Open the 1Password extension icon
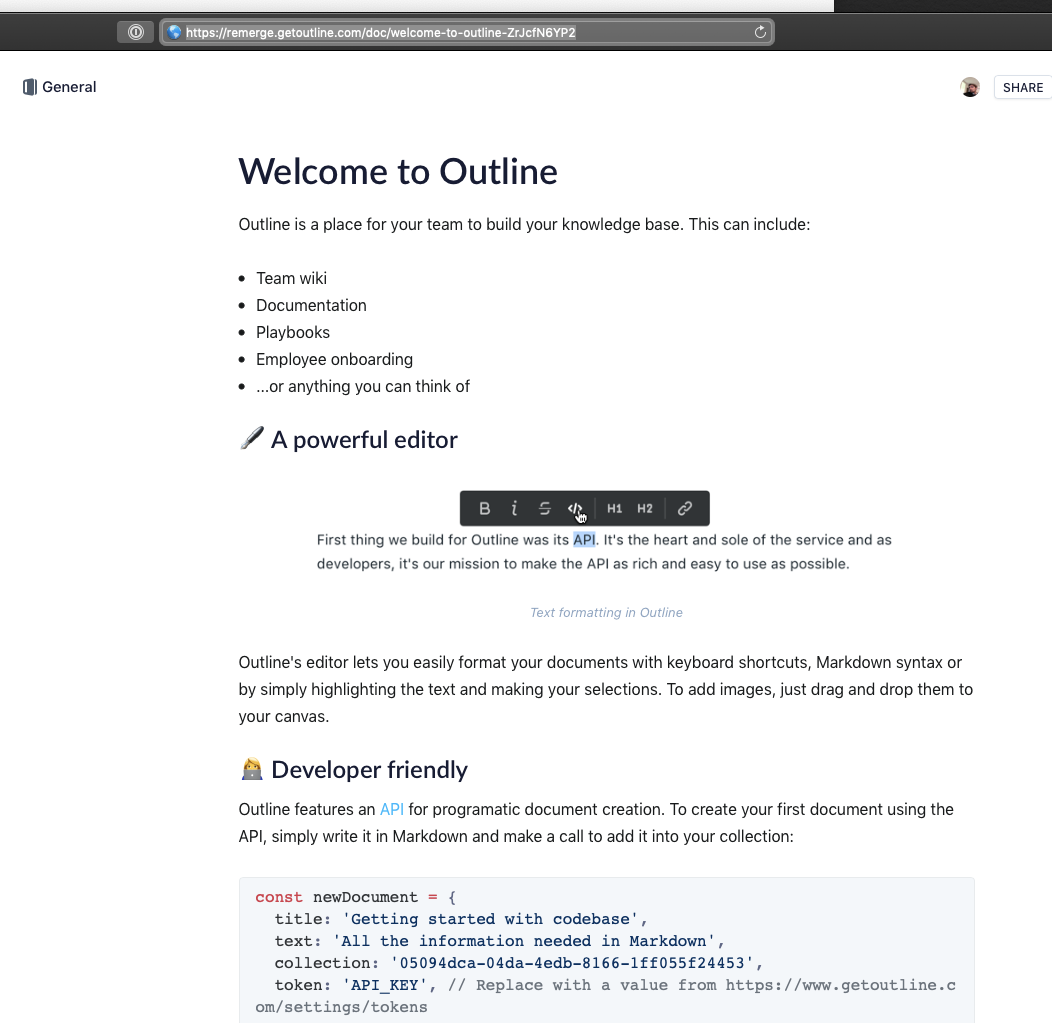The image size is (1052, 1023). click(136, 32)
